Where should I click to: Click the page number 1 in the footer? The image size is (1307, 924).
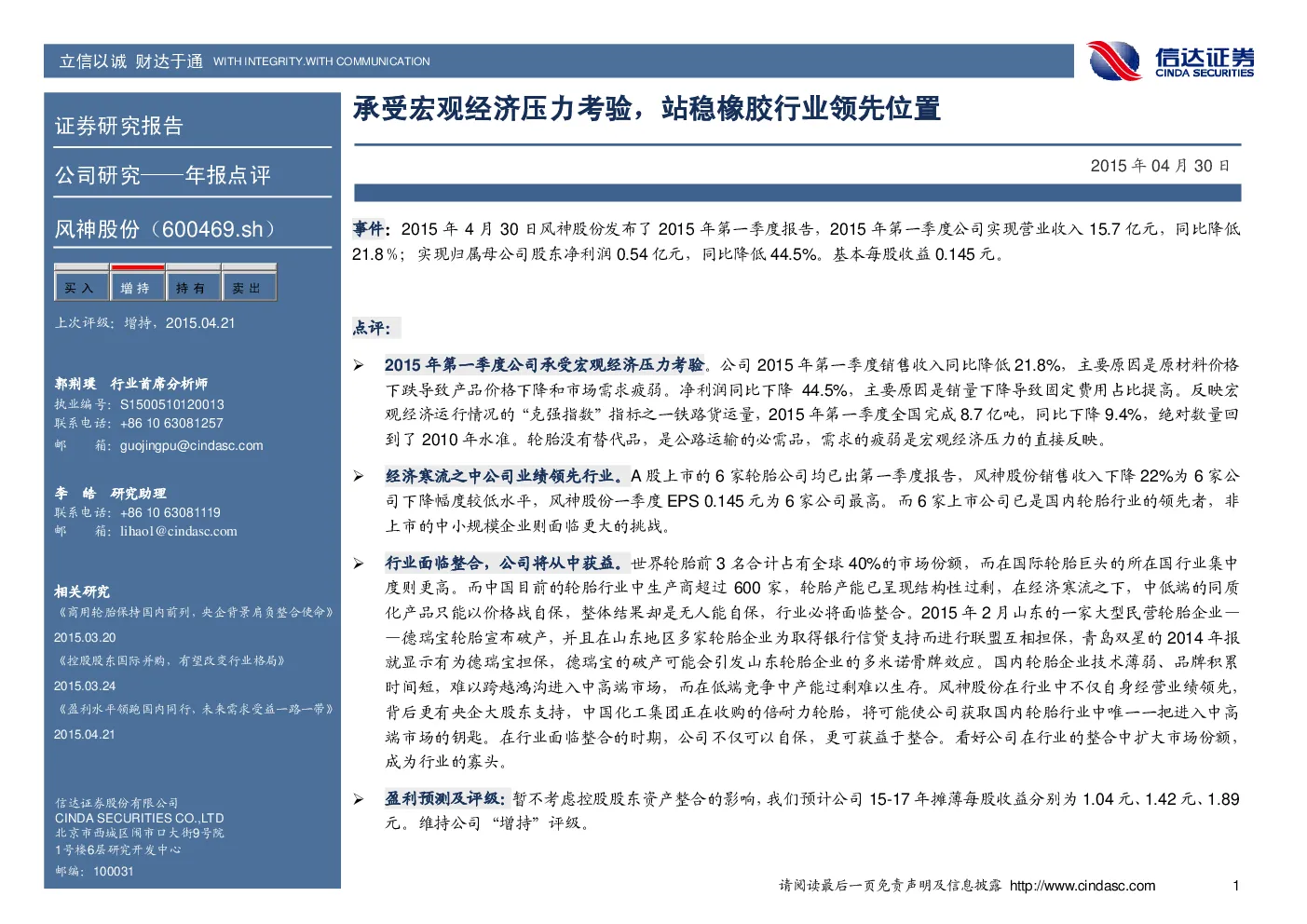pos(1236,886)
